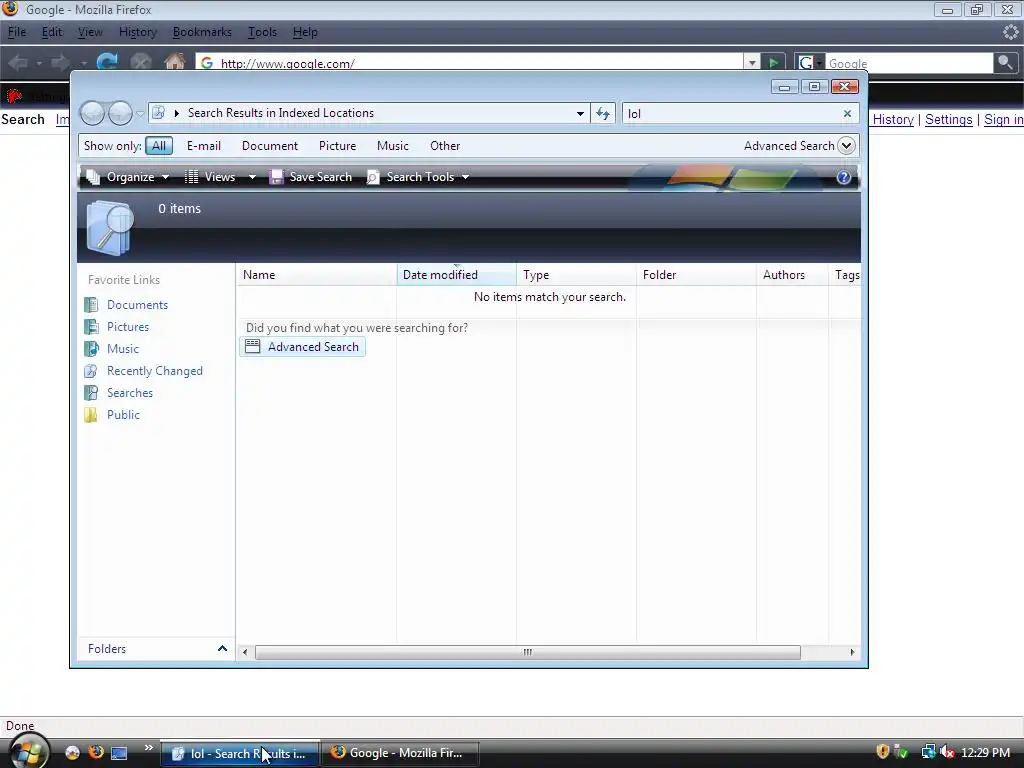The image size is (1024, 768).
Task: Click the muted volume tray icon
Action: [x=947, y=753]
